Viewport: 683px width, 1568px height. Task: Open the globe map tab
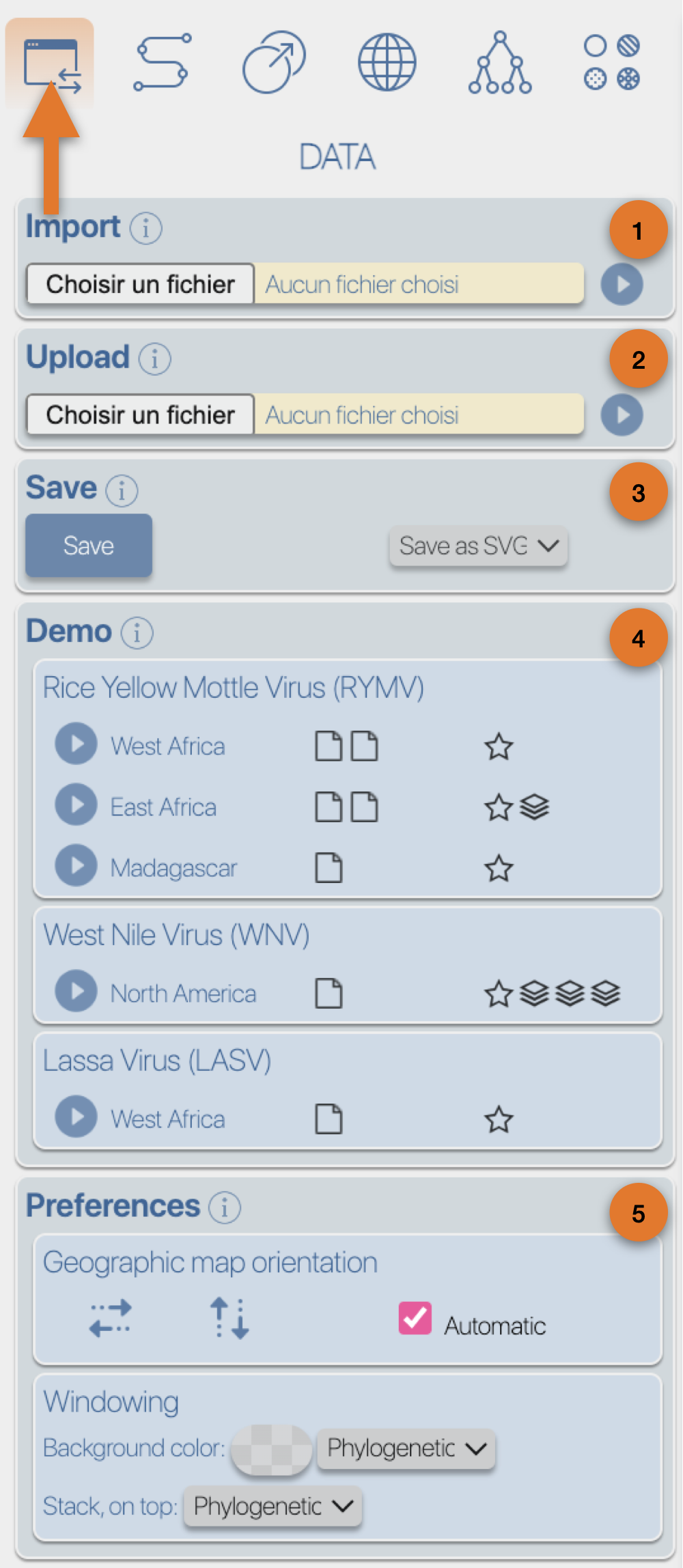(x=387, y=63)
